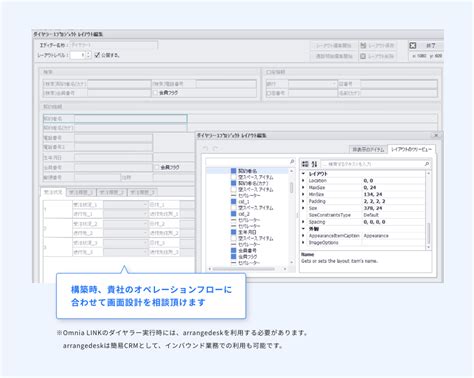Viewport: 474px width, 378px height.
Task: Select 会員番号 label in the layout tree
Action: click(x=247, y=250)
